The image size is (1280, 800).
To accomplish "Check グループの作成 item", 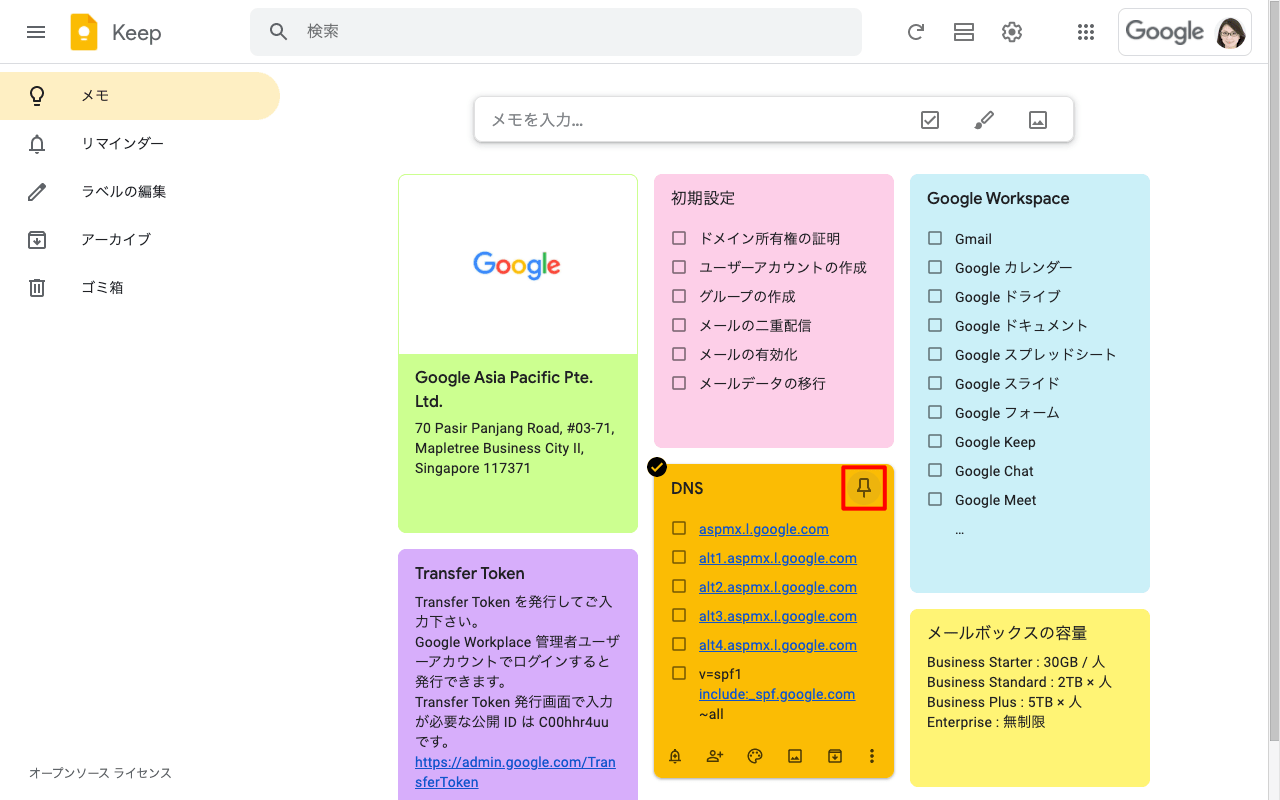I will [679, 296].
